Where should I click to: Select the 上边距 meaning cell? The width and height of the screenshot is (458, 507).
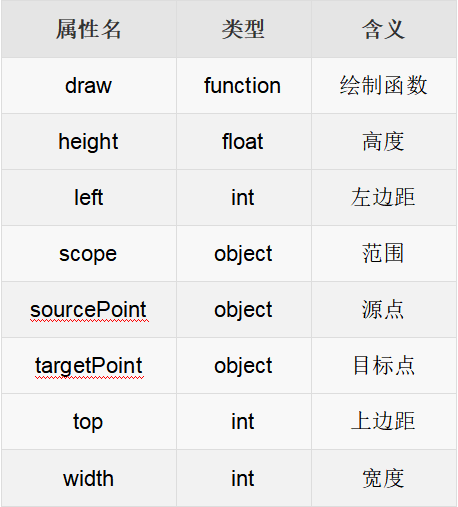[x=384, y=422]
